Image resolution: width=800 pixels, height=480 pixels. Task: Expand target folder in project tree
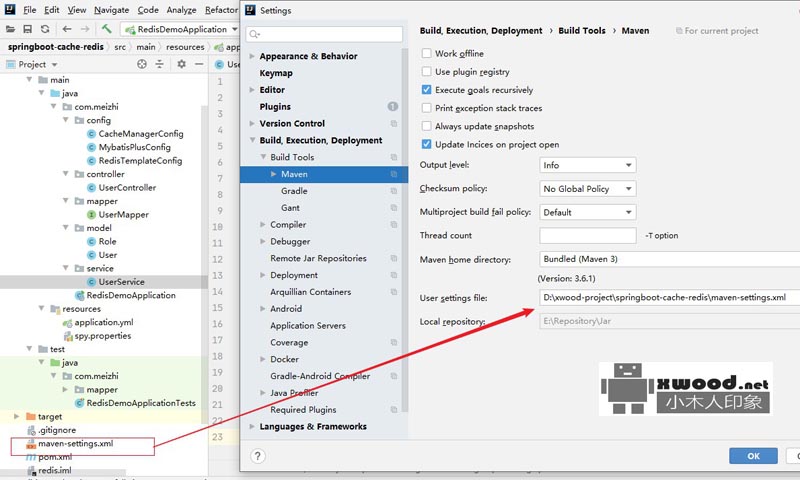(16, 416)
